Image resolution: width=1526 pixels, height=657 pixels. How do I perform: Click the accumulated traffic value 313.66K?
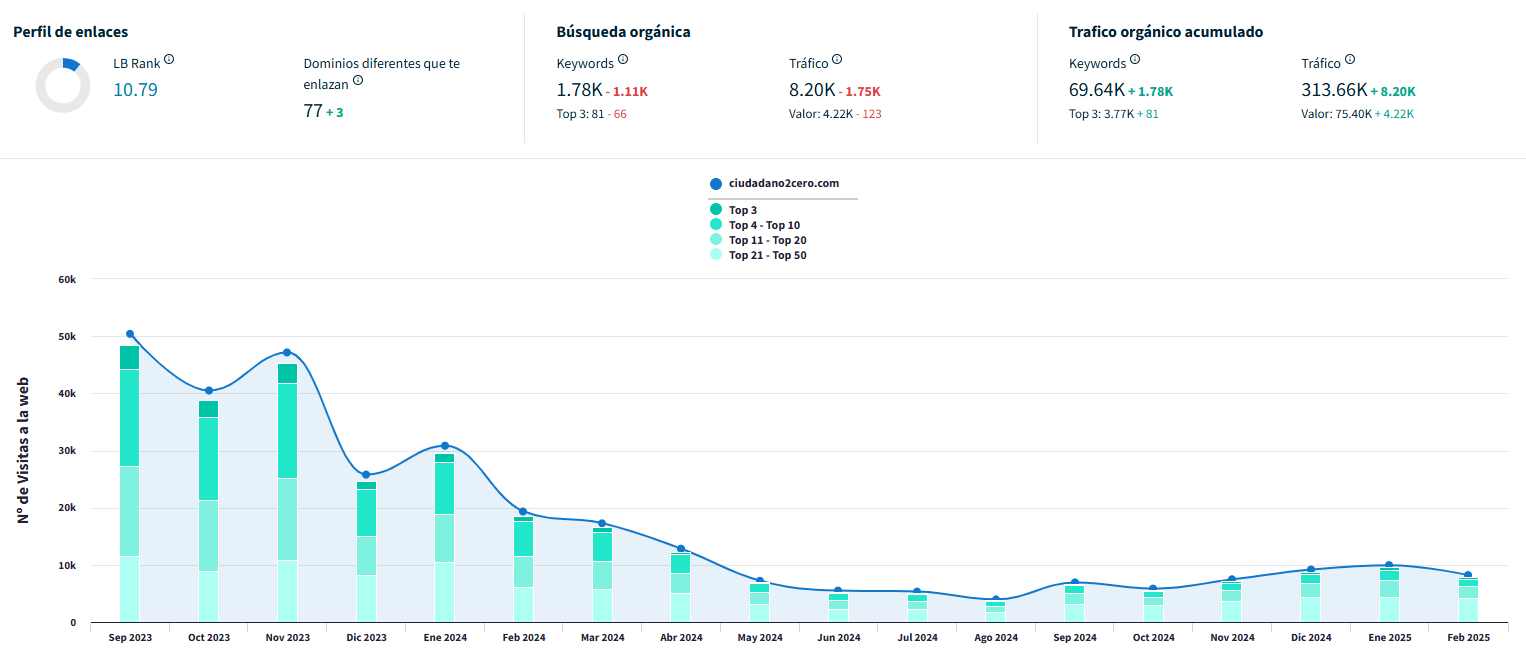click(1334, 90)
